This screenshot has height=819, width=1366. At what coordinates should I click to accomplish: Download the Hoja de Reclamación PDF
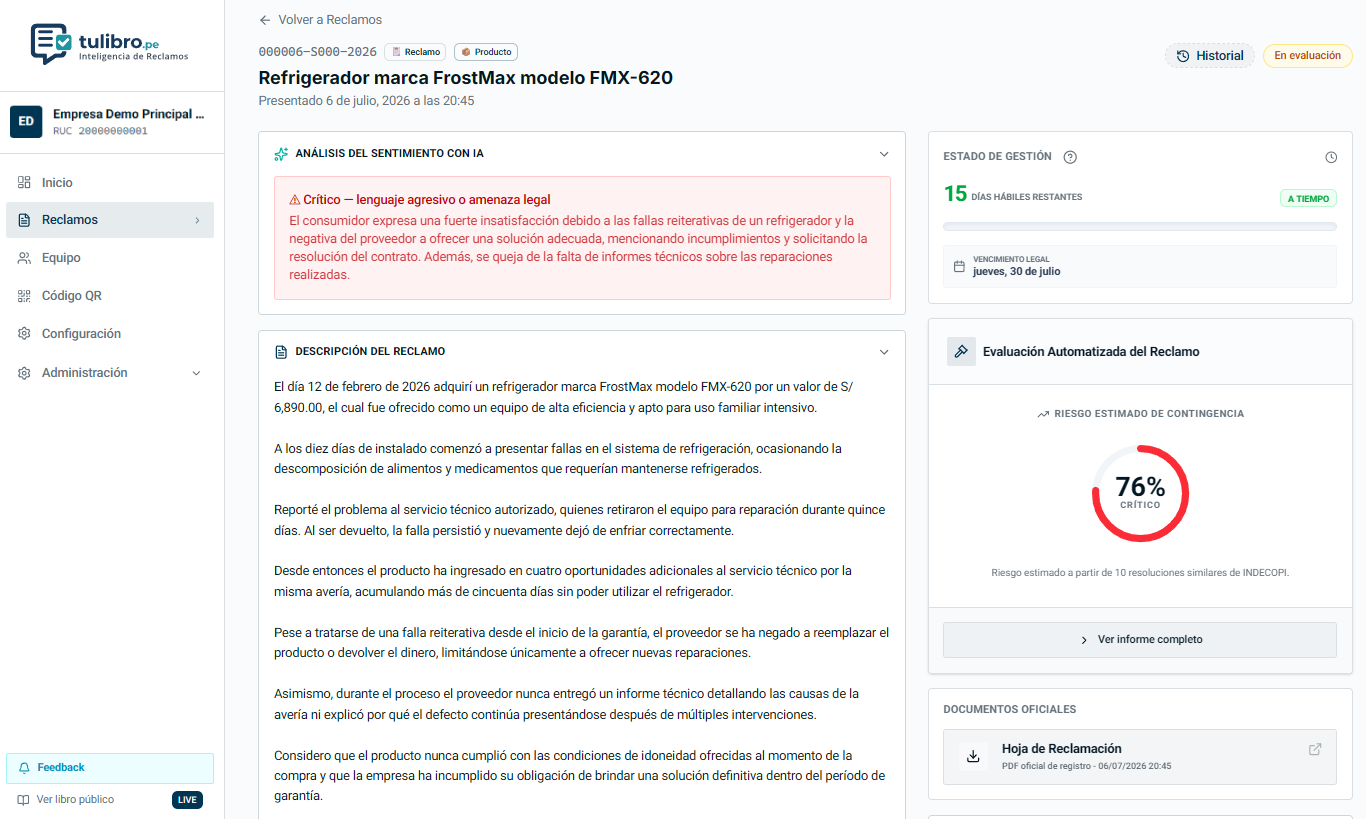pos(972,757)
